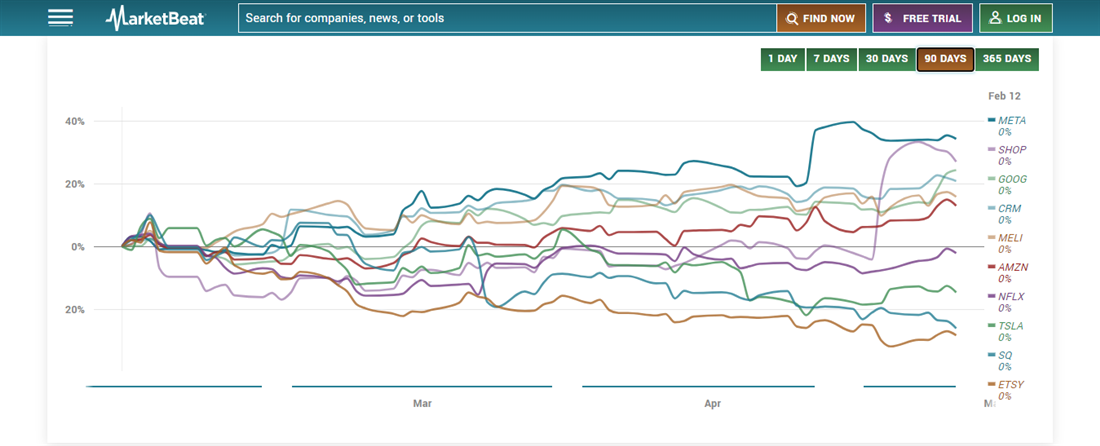Image resolution: width=1100 pixels, height=446 pixels.
Task: Click the AMZN legend color marker
Action: click(991, 268)
